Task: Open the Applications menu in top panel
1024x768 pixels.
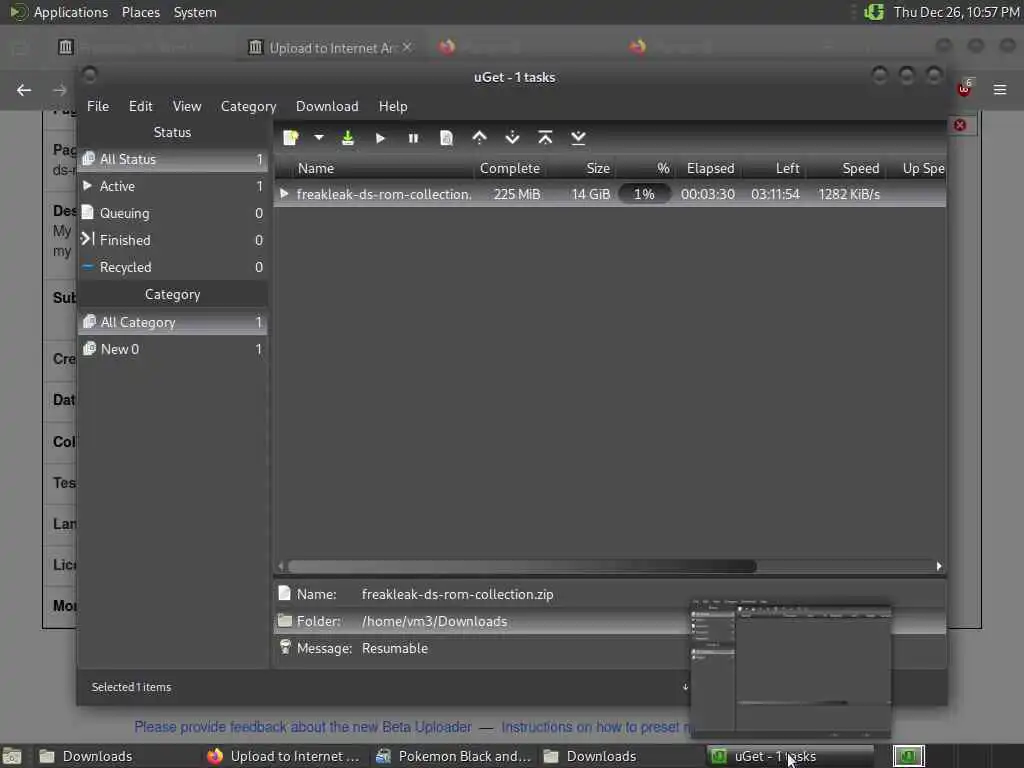Action: point(71,12)
